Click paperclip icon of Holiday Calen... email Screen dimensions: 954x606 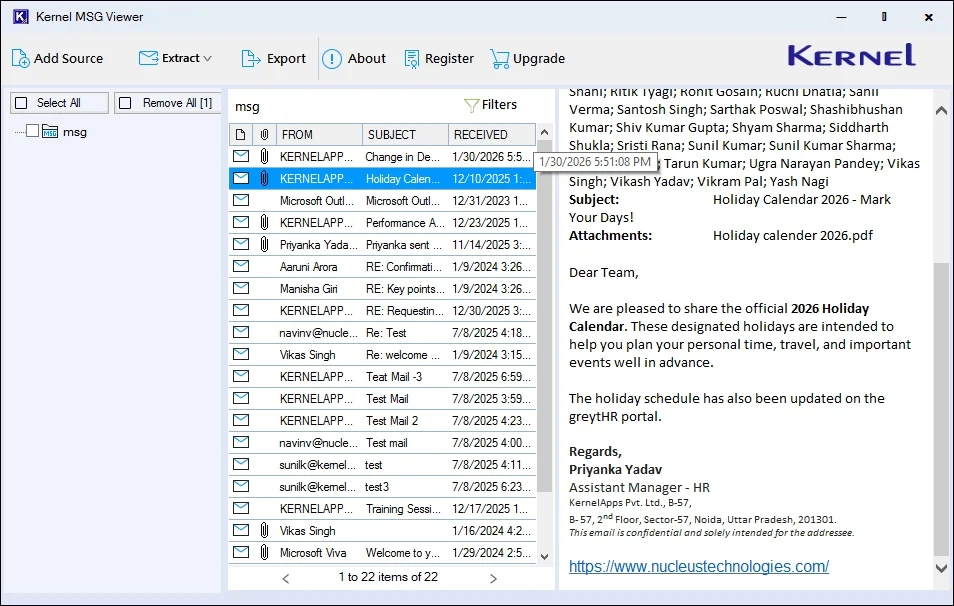[x=264, y=178]
